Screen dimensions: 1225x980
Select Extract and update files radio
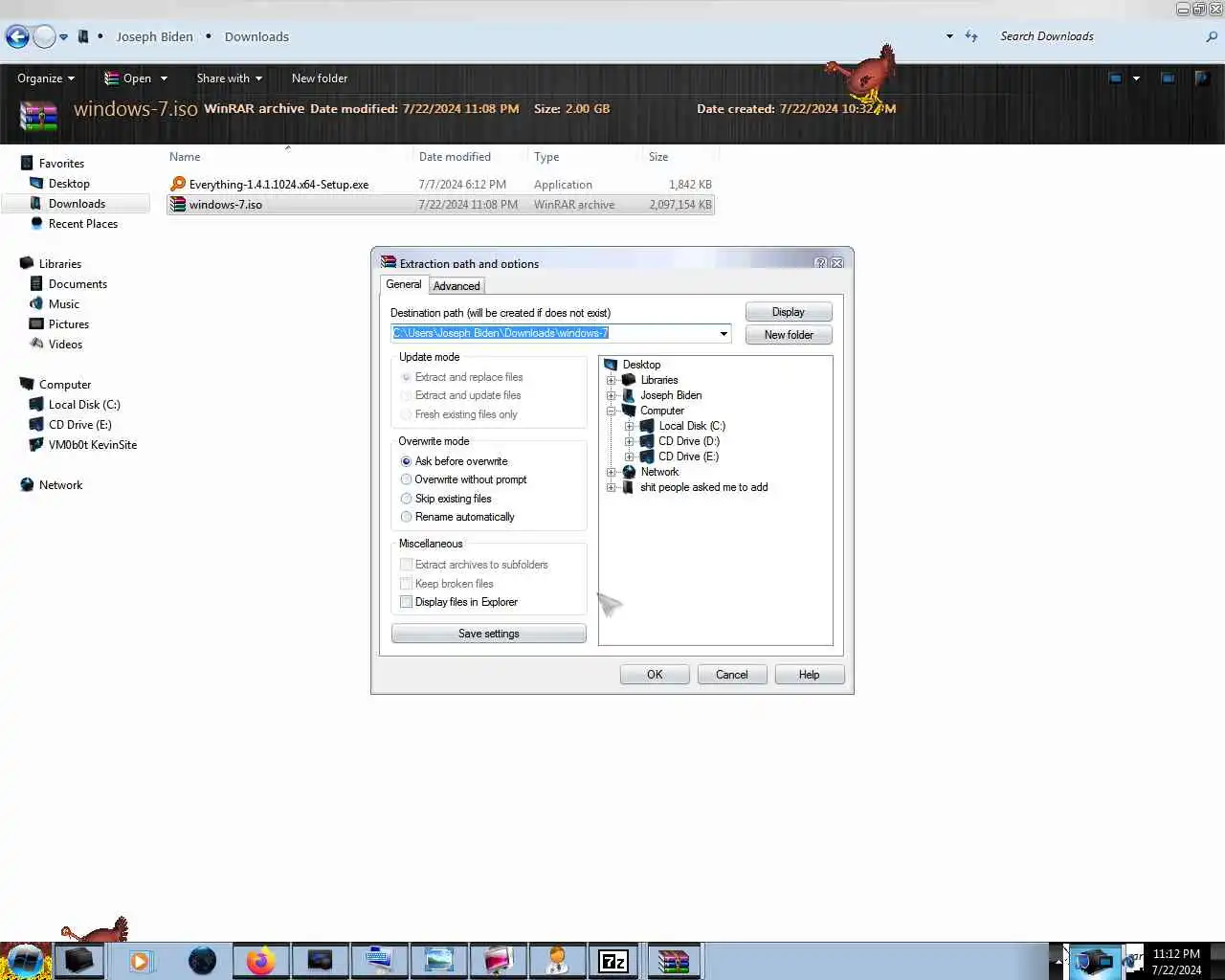tap(406, 395)
